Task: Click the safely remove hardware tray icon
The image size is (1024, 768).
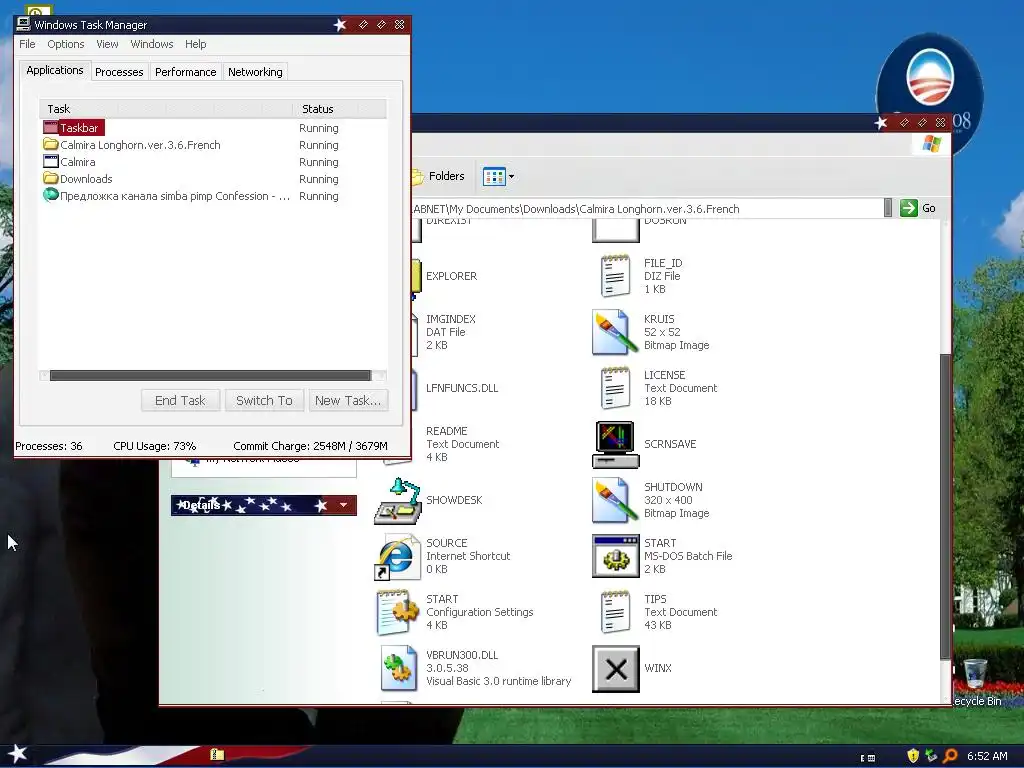Action: tap(931, 756)
